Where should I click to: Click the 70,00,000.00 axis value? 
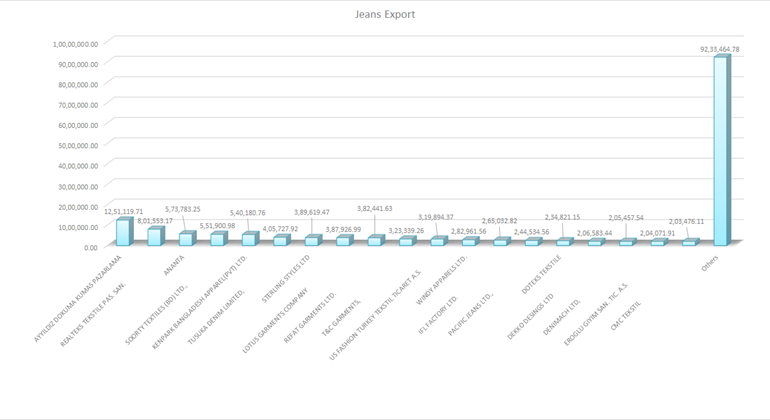coord(78,105)
